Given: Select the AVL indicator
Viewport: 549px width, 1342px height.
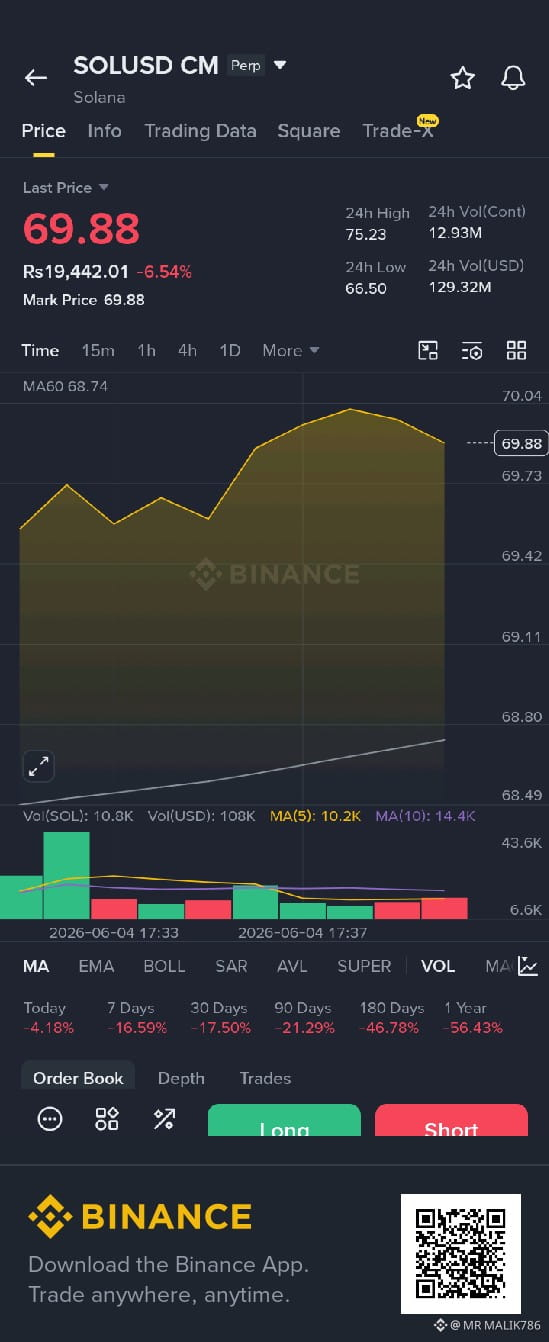Looking at the screenshot, I should (x=292, y=966).
